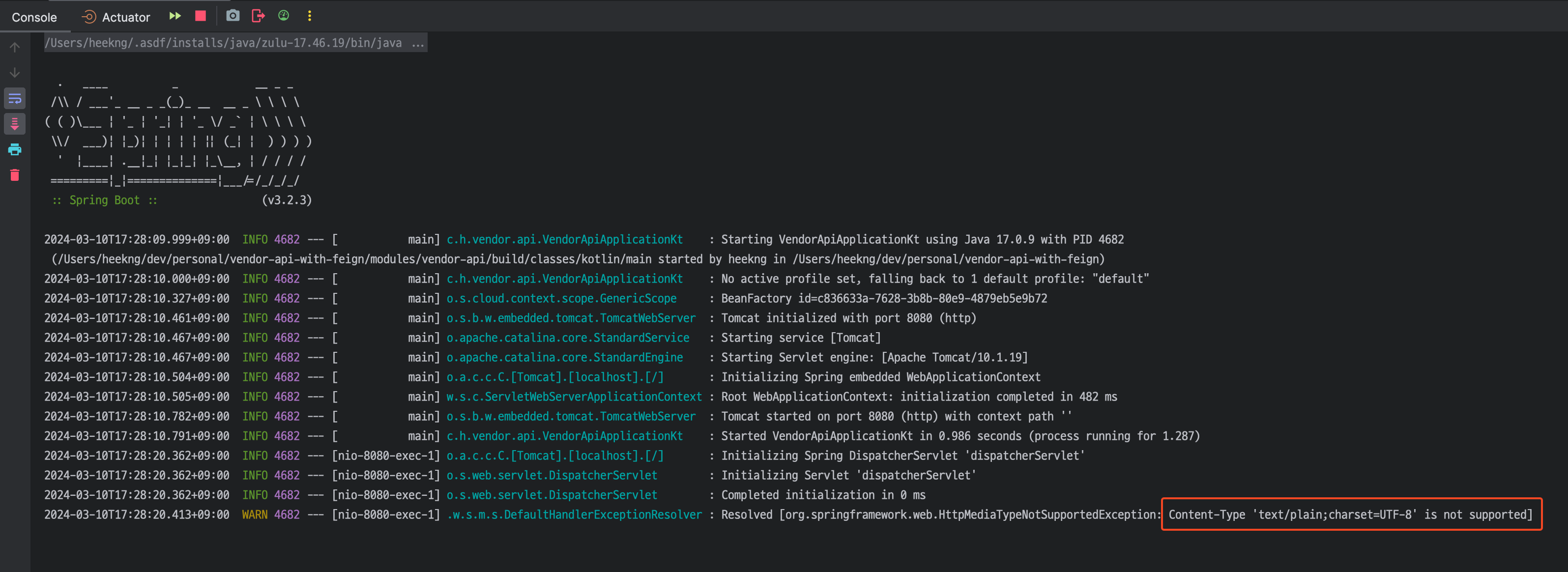Print console output with printer icon
This screenshot has width=1568, height=572.
click(x=15, y=150)
